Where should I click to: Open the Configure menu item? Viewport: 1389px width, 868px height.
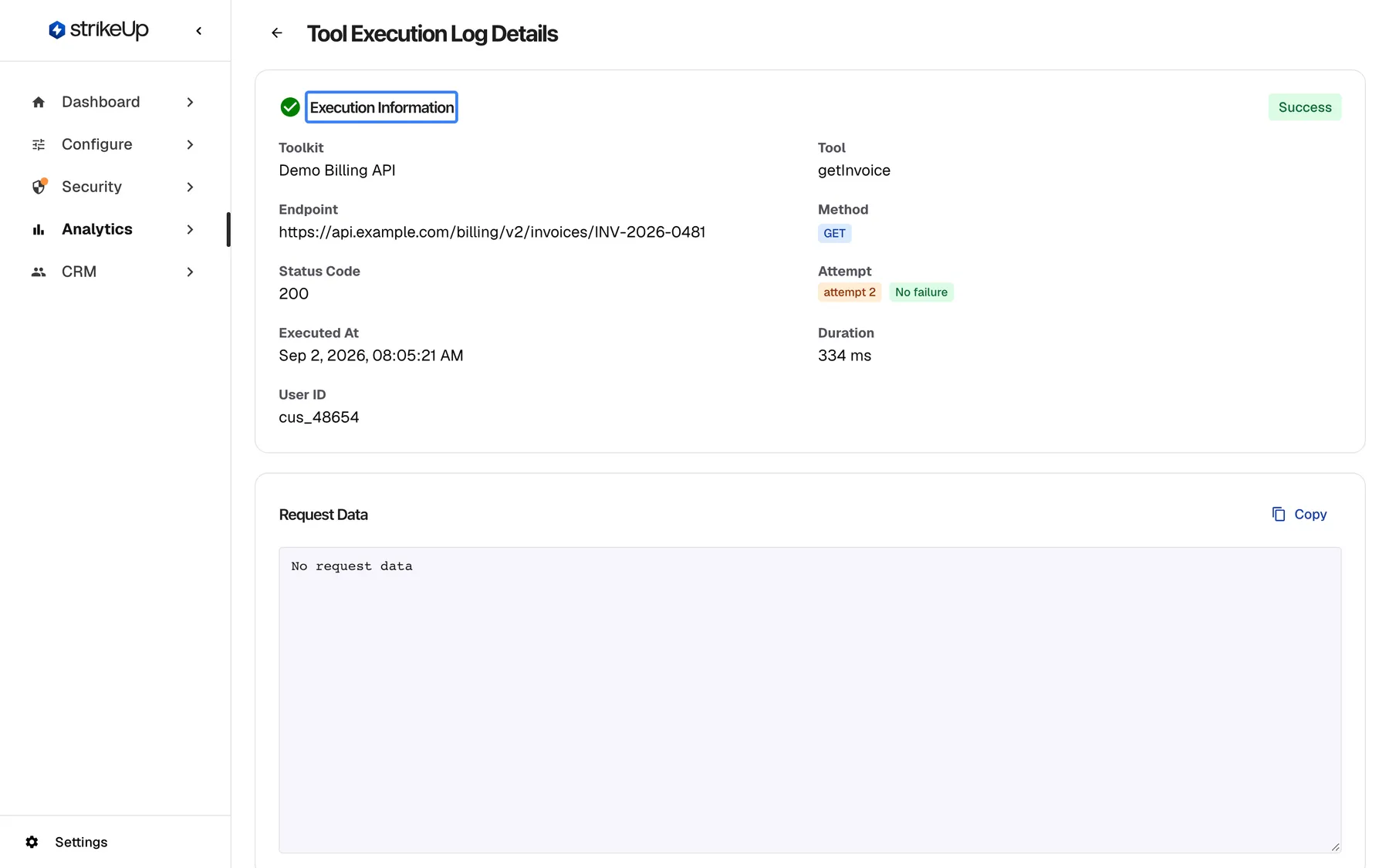(114, 144)
